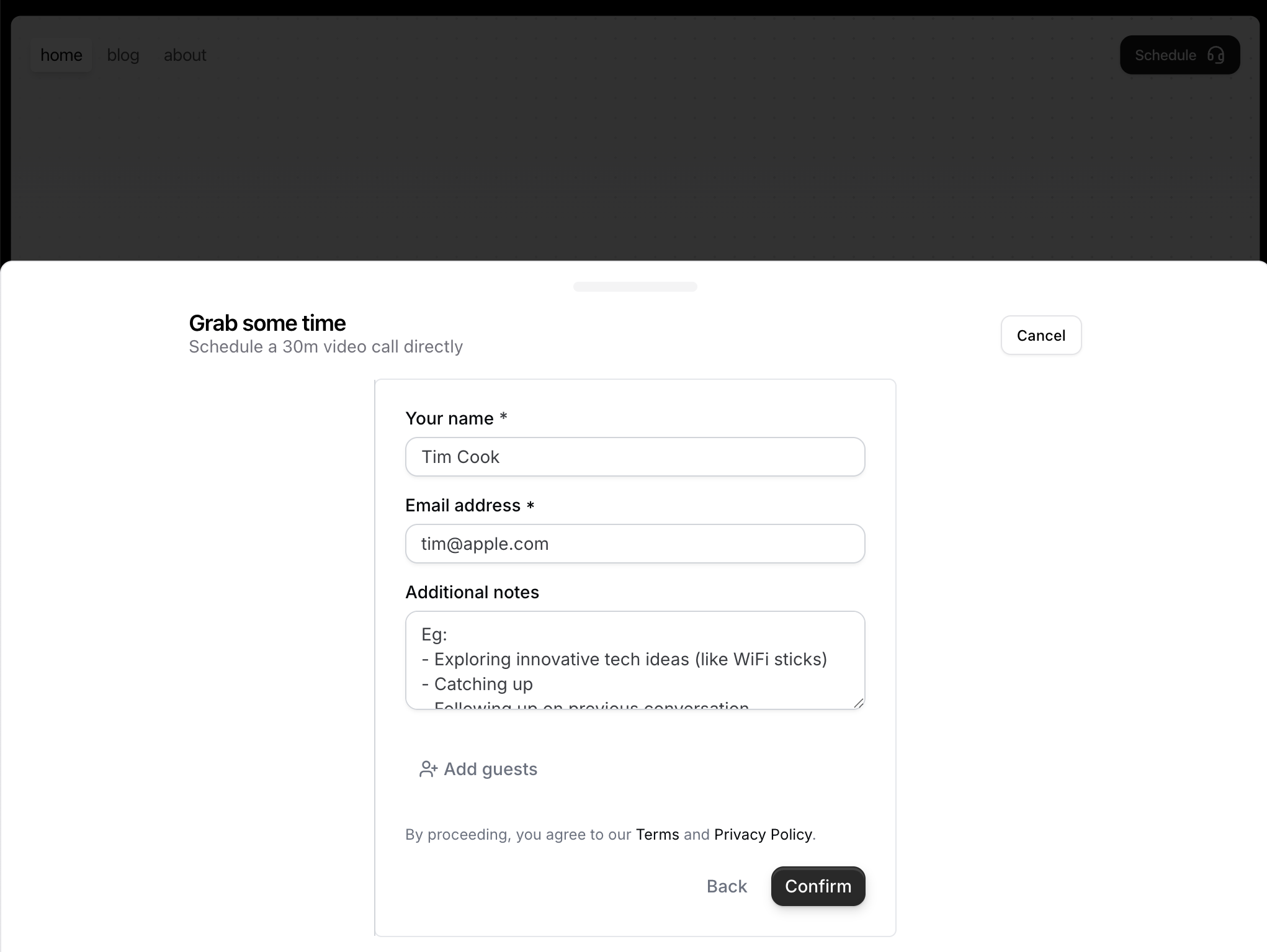The image size is (1267, 952).
Task: Go to the blog page
Action: click(x=123, y=55)
